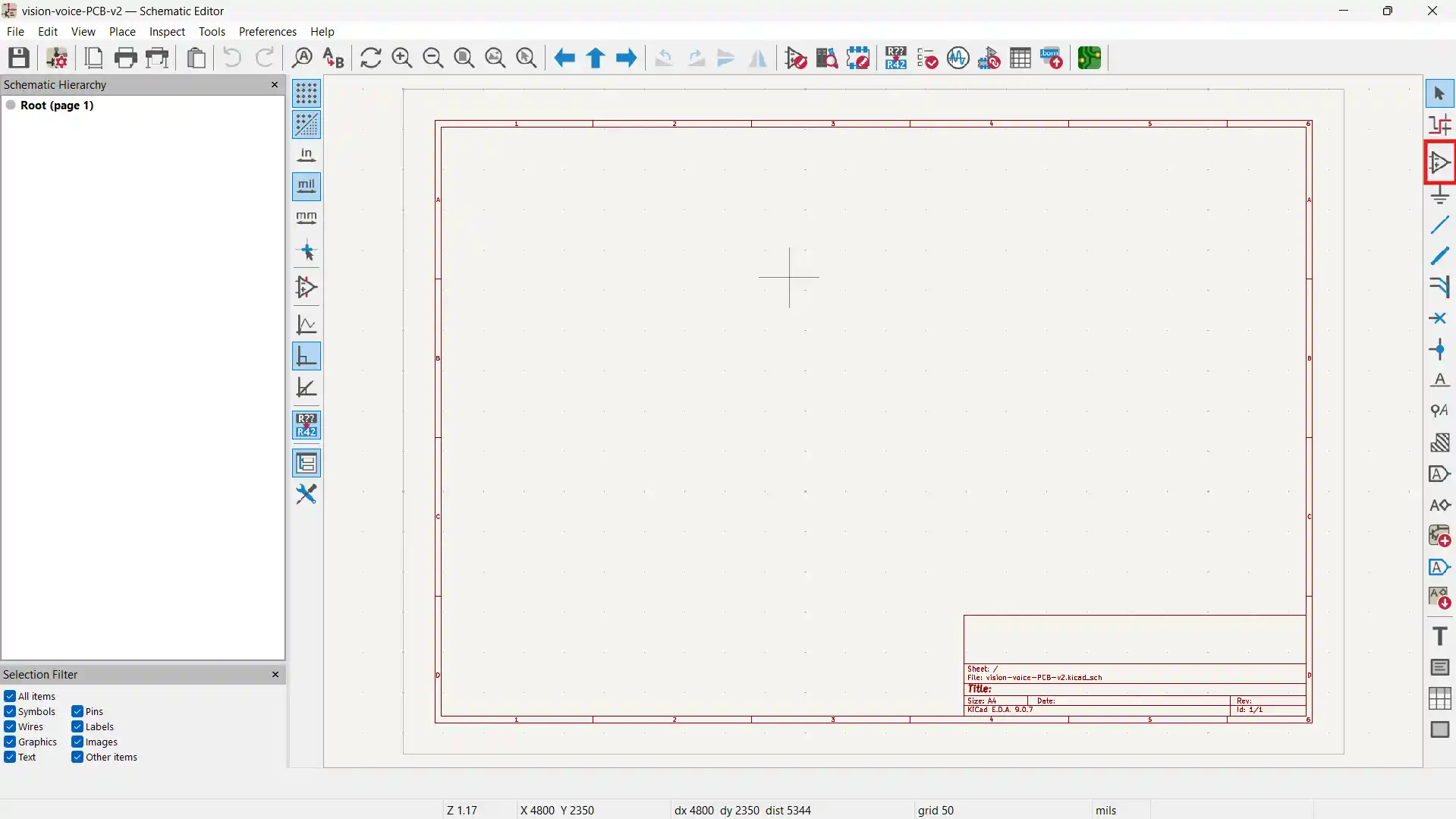Select the Place Symbols tool

(1439, 162)
